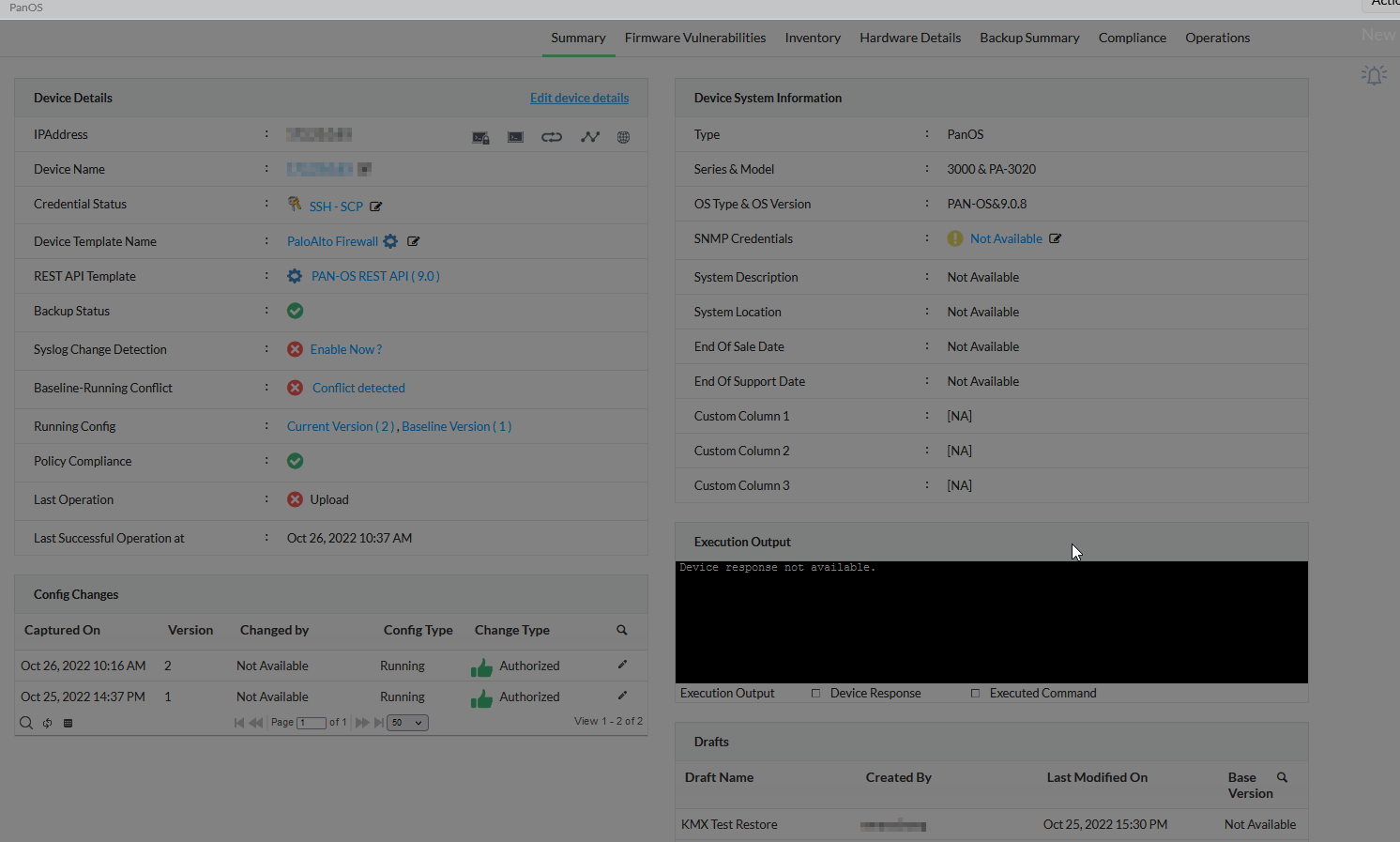Open the Conflict detected link

[358, 388]
